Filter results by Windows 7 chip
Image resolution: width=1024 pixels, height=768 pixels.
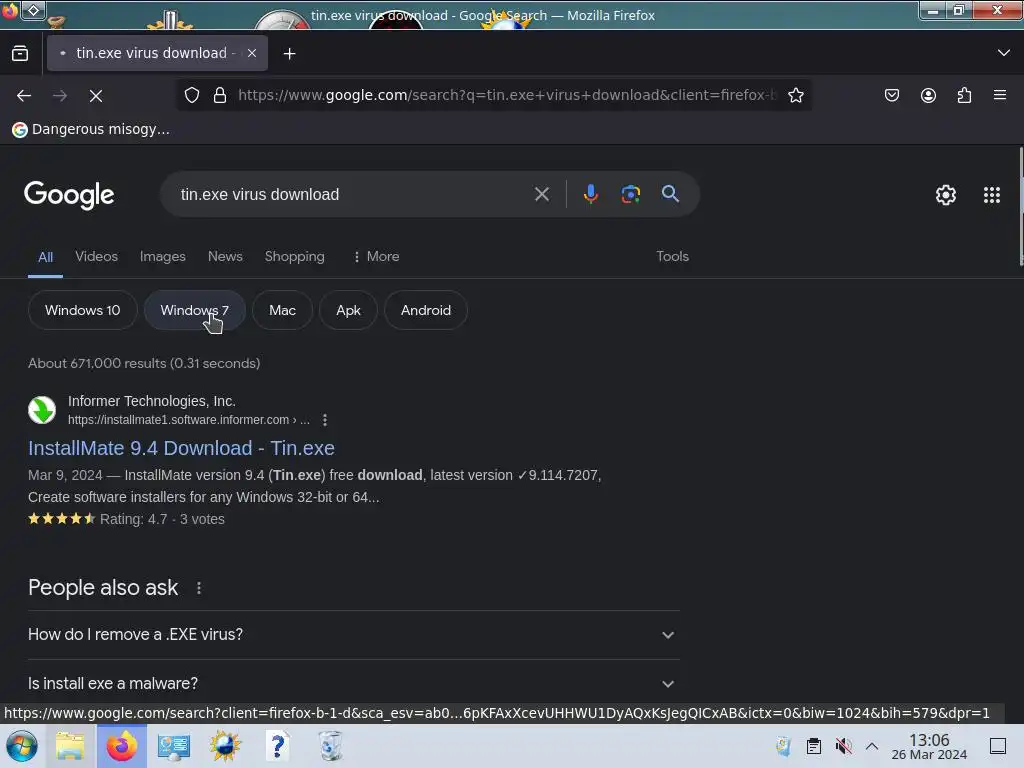(195, 310)
